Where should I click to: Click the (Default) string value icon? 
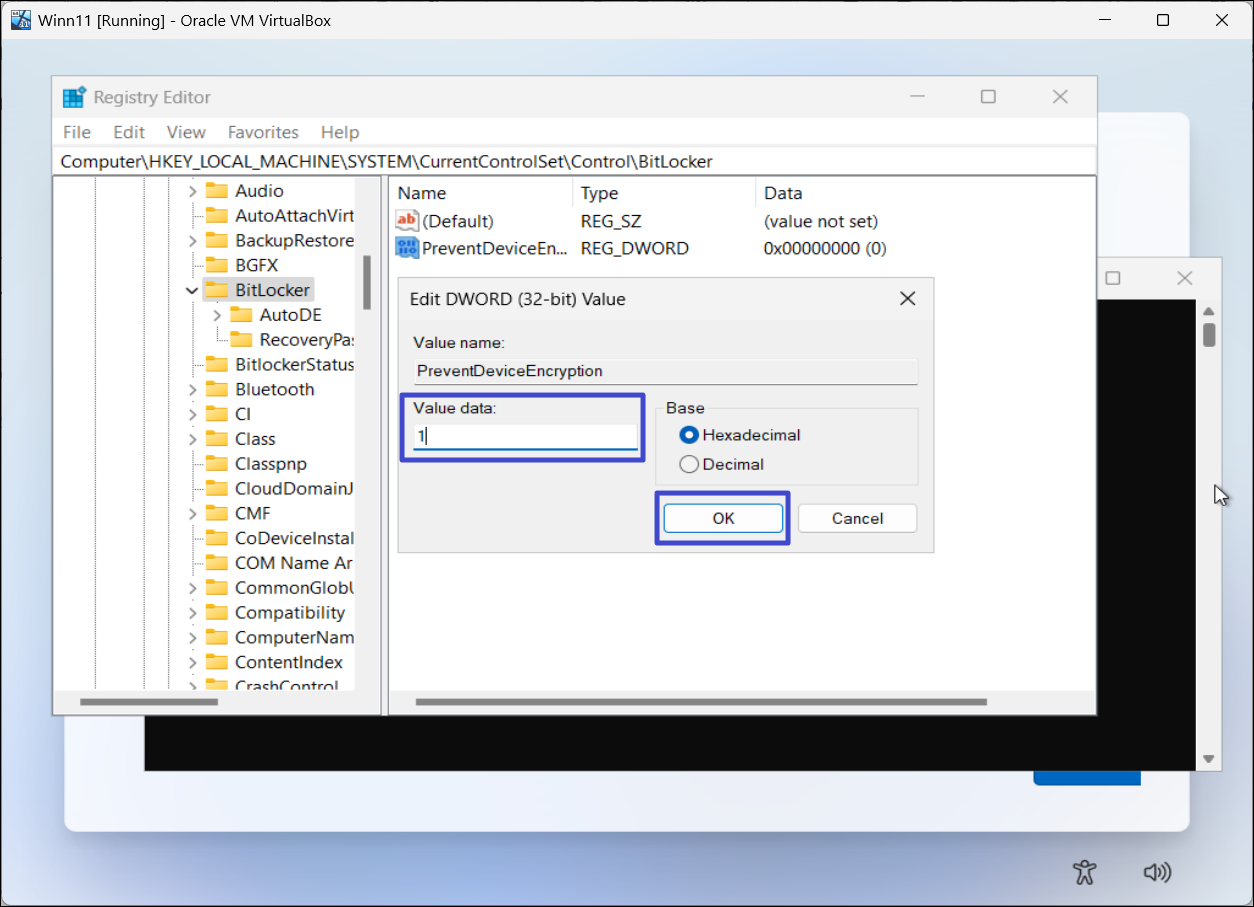pyautogui.click(x=407, y=221)
